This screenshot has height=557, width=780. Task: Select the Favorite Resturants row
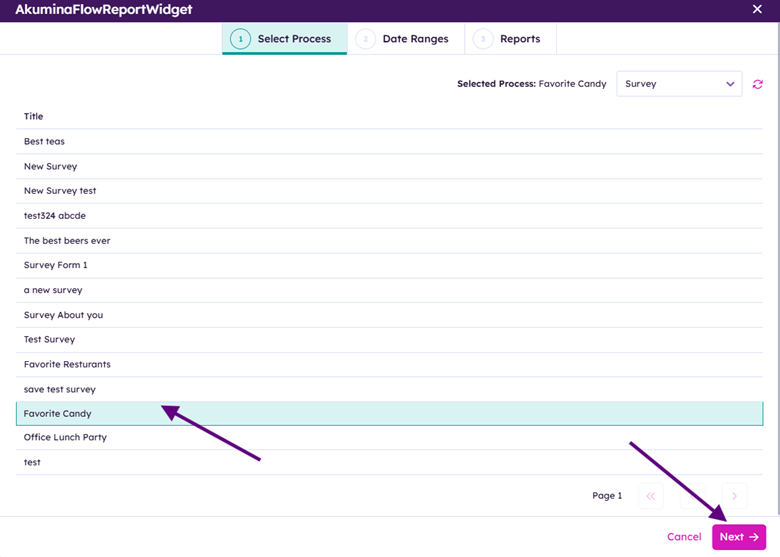pyautogui.click(x=389, y=365)
